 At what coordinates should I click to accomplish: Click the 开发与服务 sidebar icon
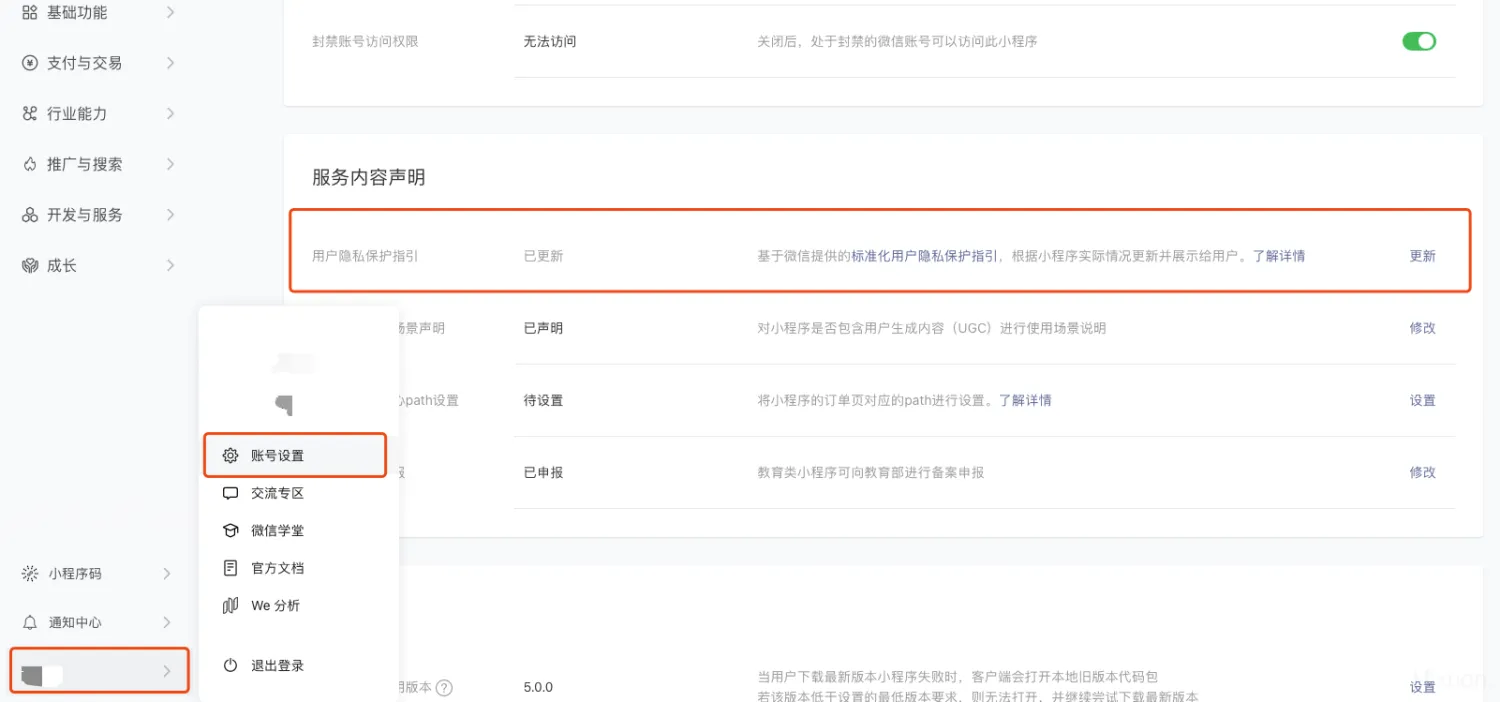[x=30, y=215]
